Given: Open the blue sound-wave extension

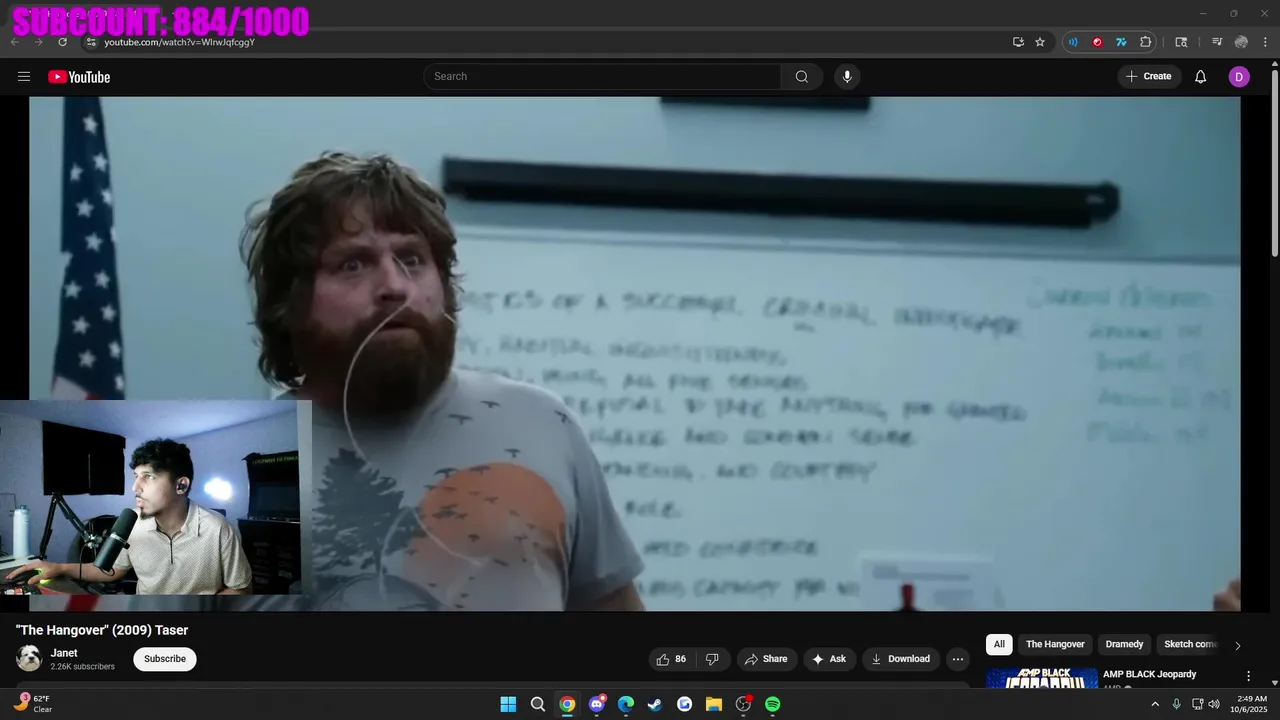Looking at the screenshot, I should point(1073,42).
